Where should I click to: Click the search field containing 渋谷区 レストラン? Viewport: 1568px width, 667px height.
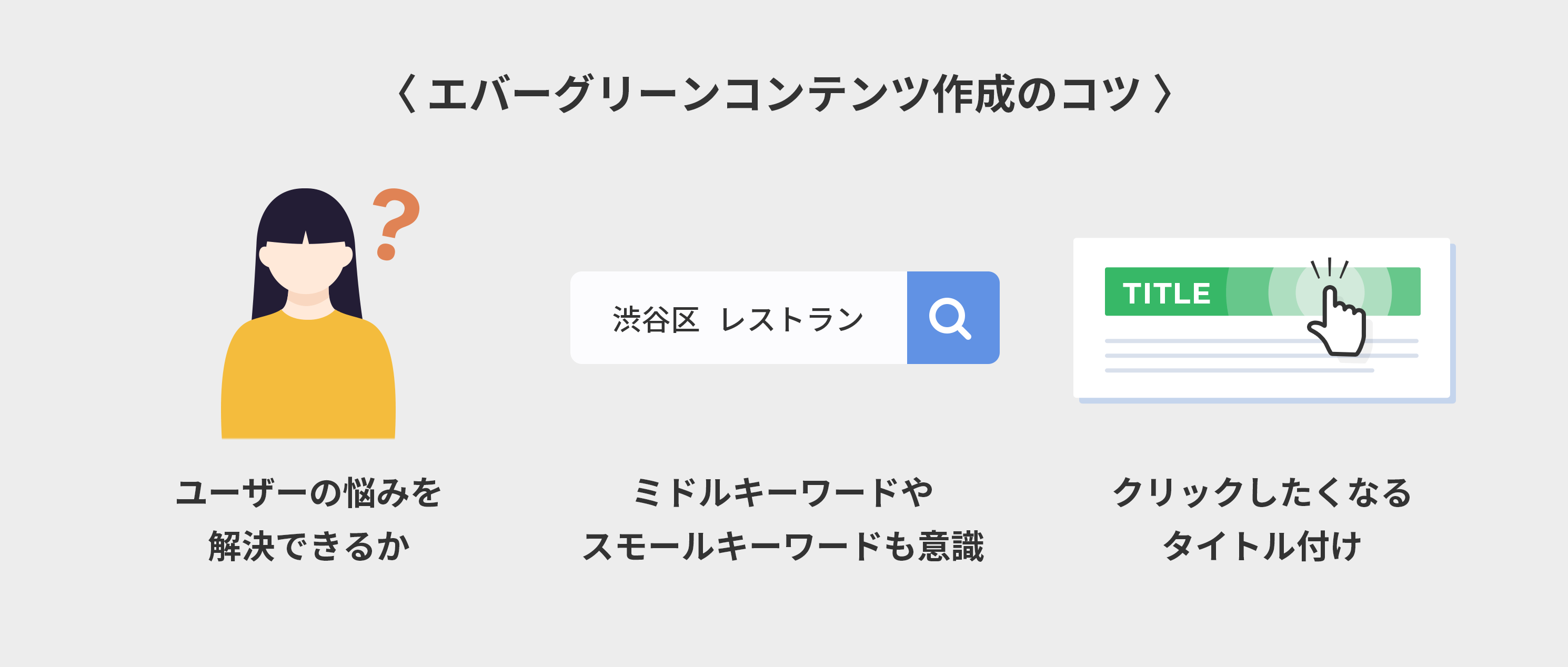point(739,318)
